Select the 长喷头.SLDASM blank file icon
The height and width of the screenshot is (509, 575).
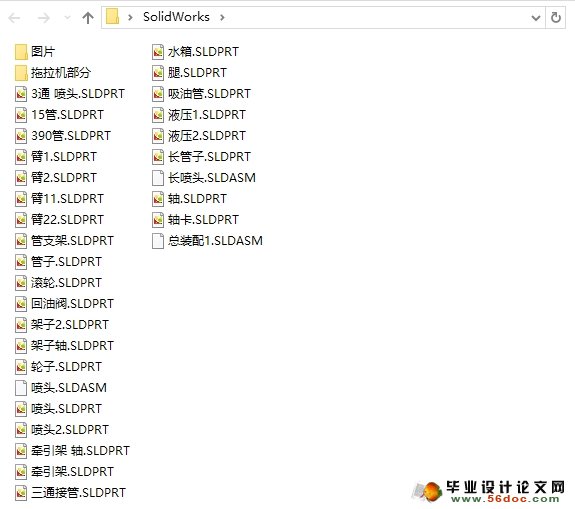(x=158, y=177)
